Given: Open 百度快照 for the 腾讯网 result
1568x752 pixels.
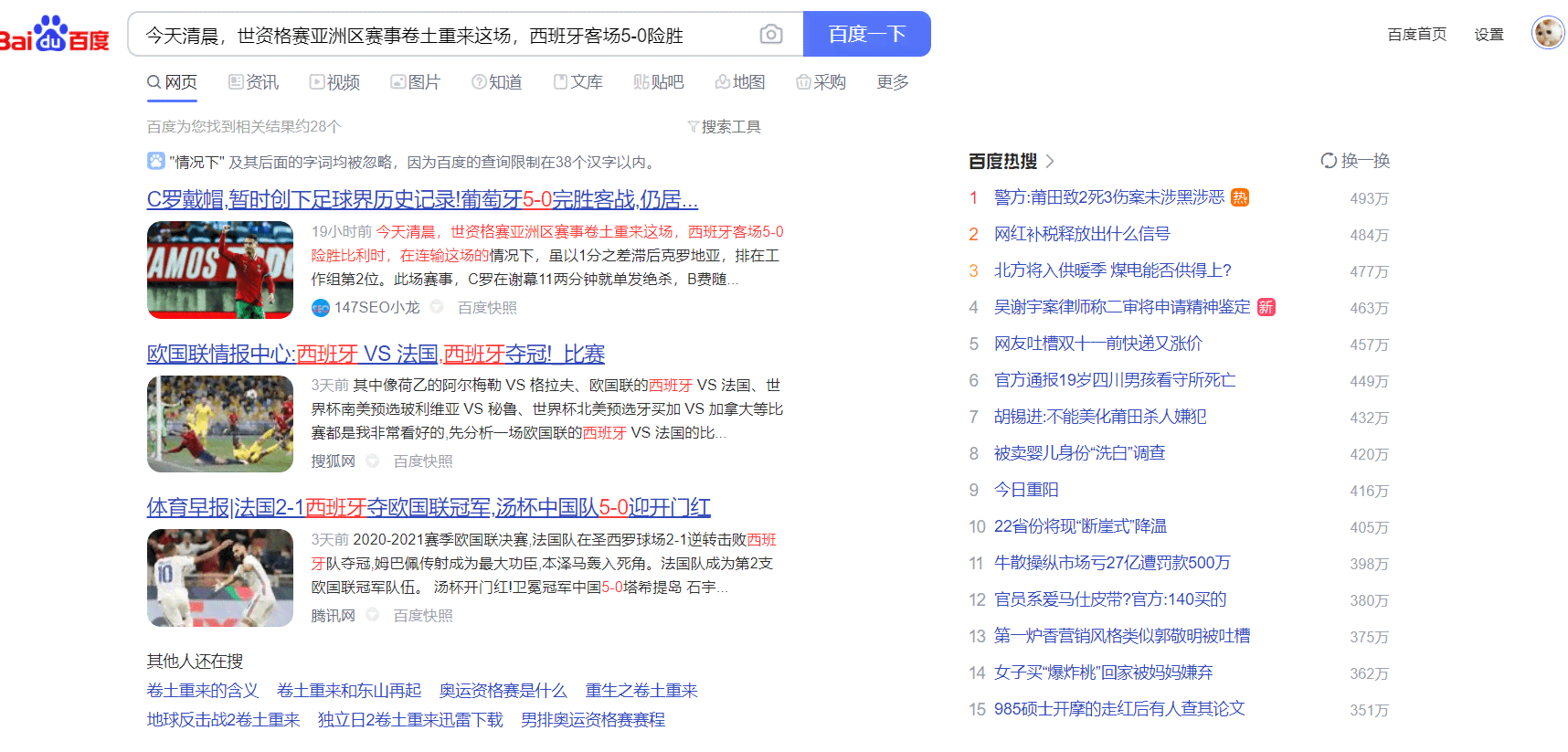Looking at the screenshot, I should [423, 616].
